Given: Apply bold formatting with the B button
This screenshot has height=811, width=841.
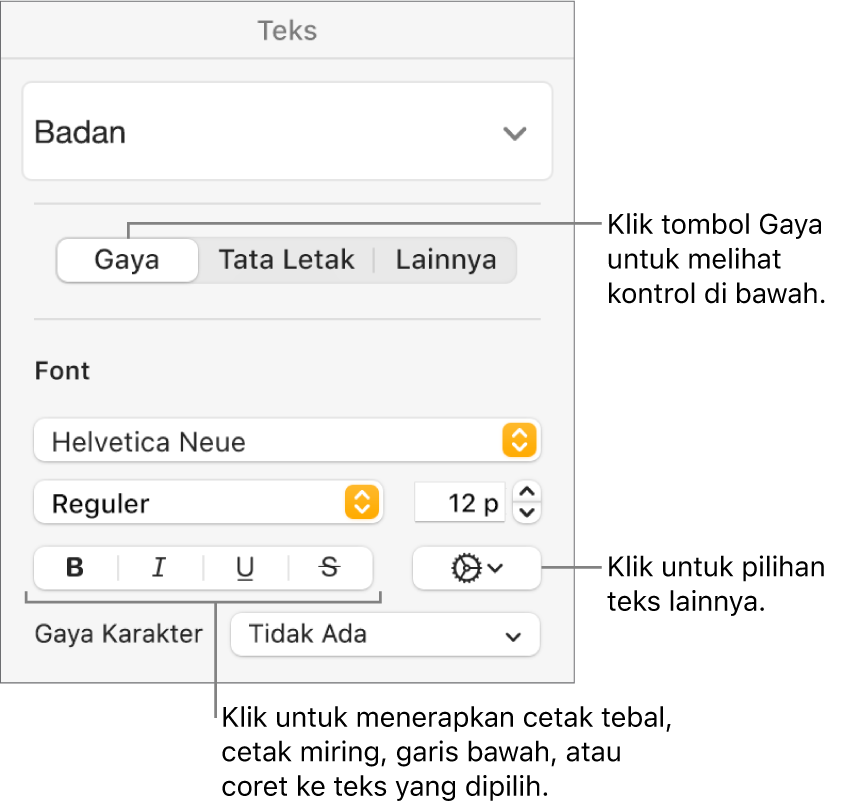Looking at the screenshot, I should point(75,568).
